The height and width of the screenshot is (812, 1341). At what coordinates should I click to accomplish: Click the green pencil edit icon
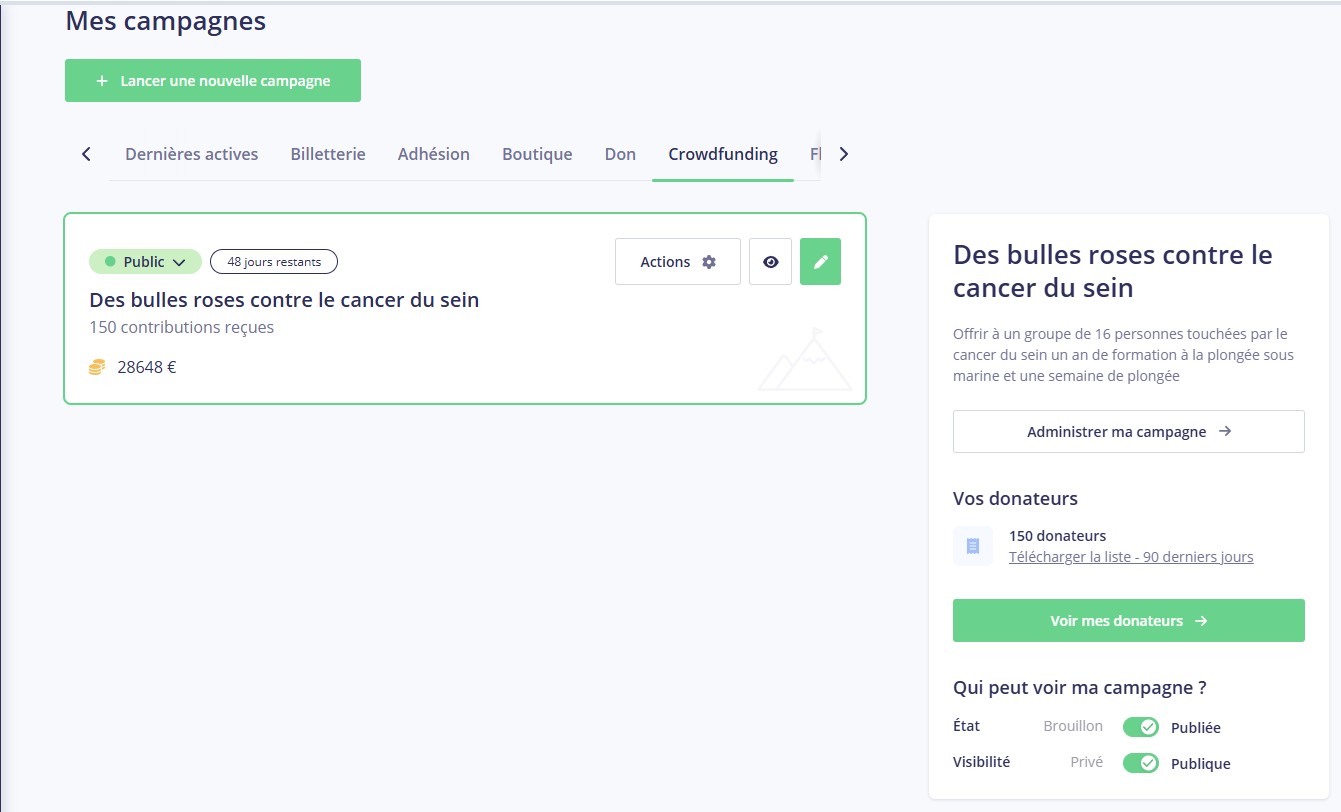point(820,262)
